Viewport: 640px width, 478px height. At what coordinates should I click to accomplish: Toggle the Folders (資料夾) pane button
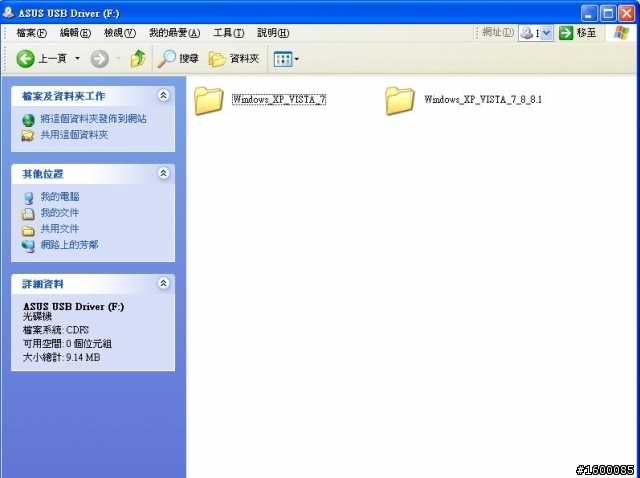[234, 59]
